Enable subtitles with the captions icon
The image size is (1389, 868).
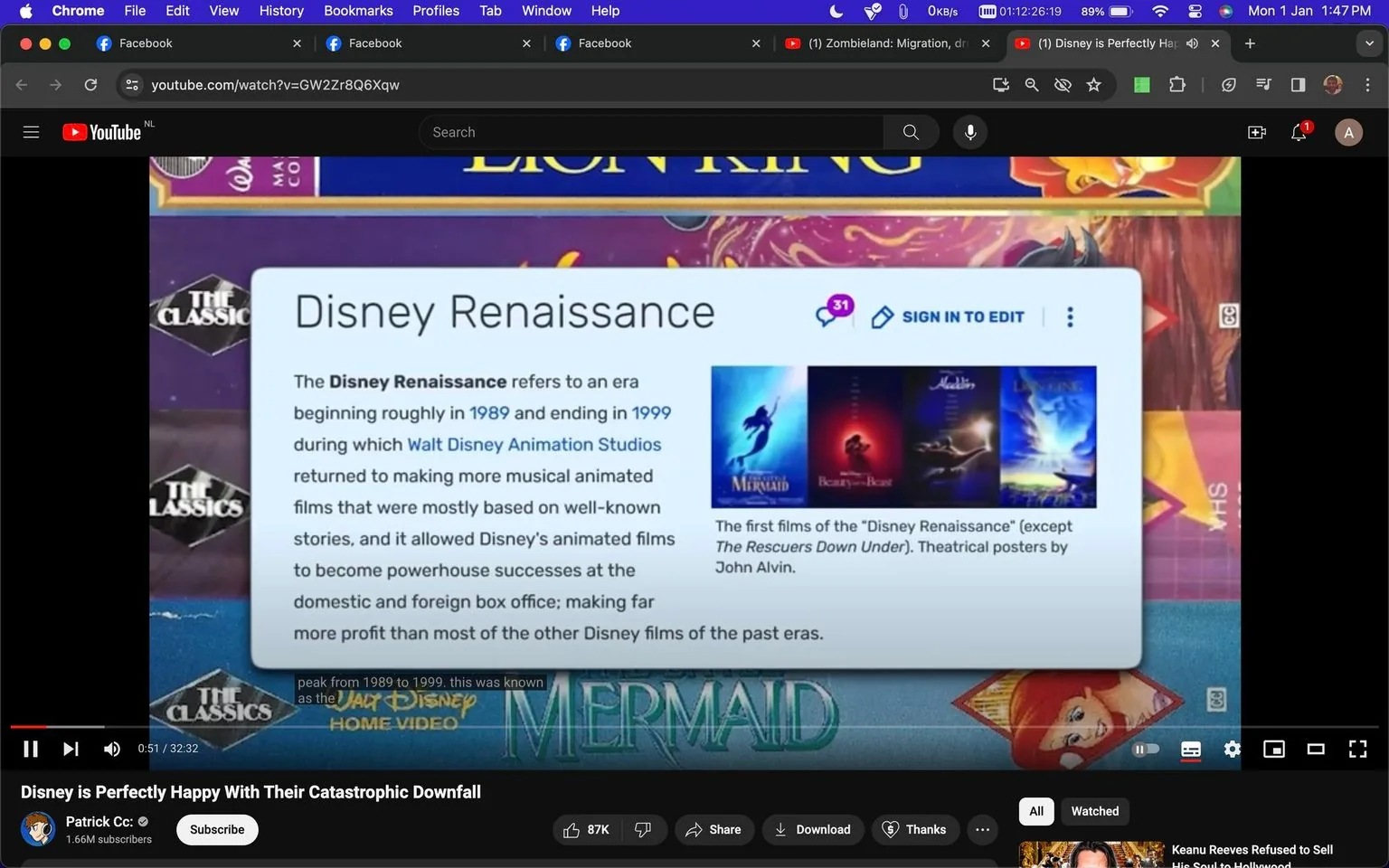1190,749
